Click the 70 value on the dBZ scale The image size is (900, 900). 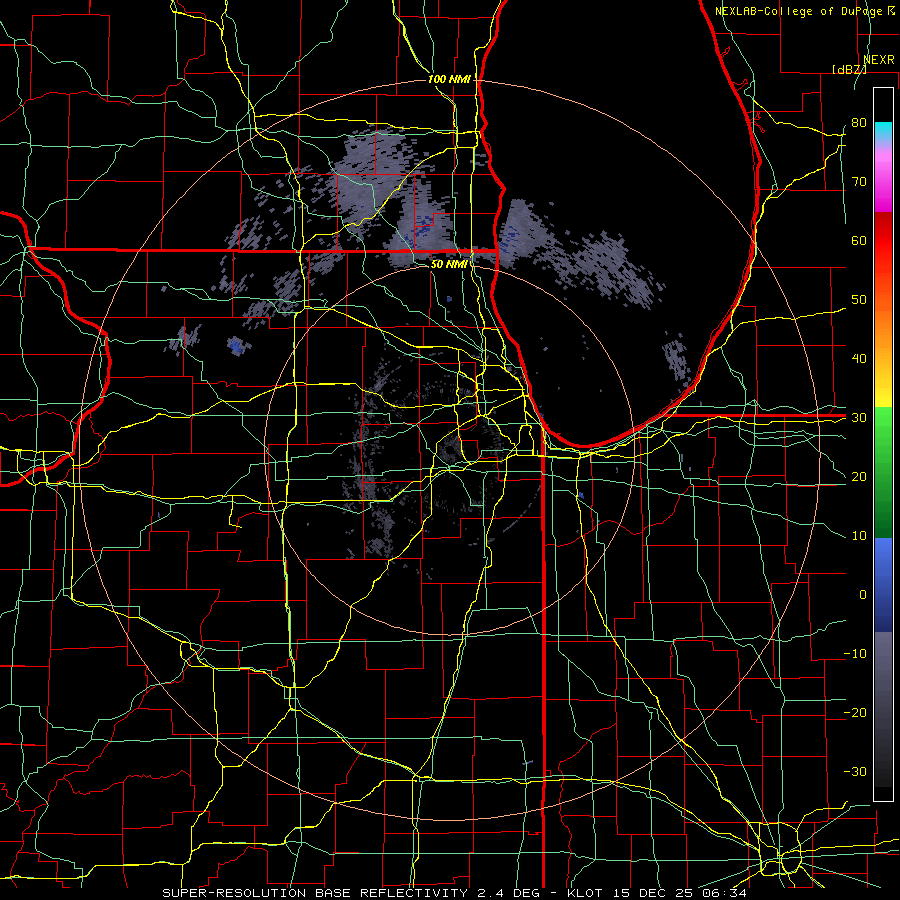click(859, 182)
